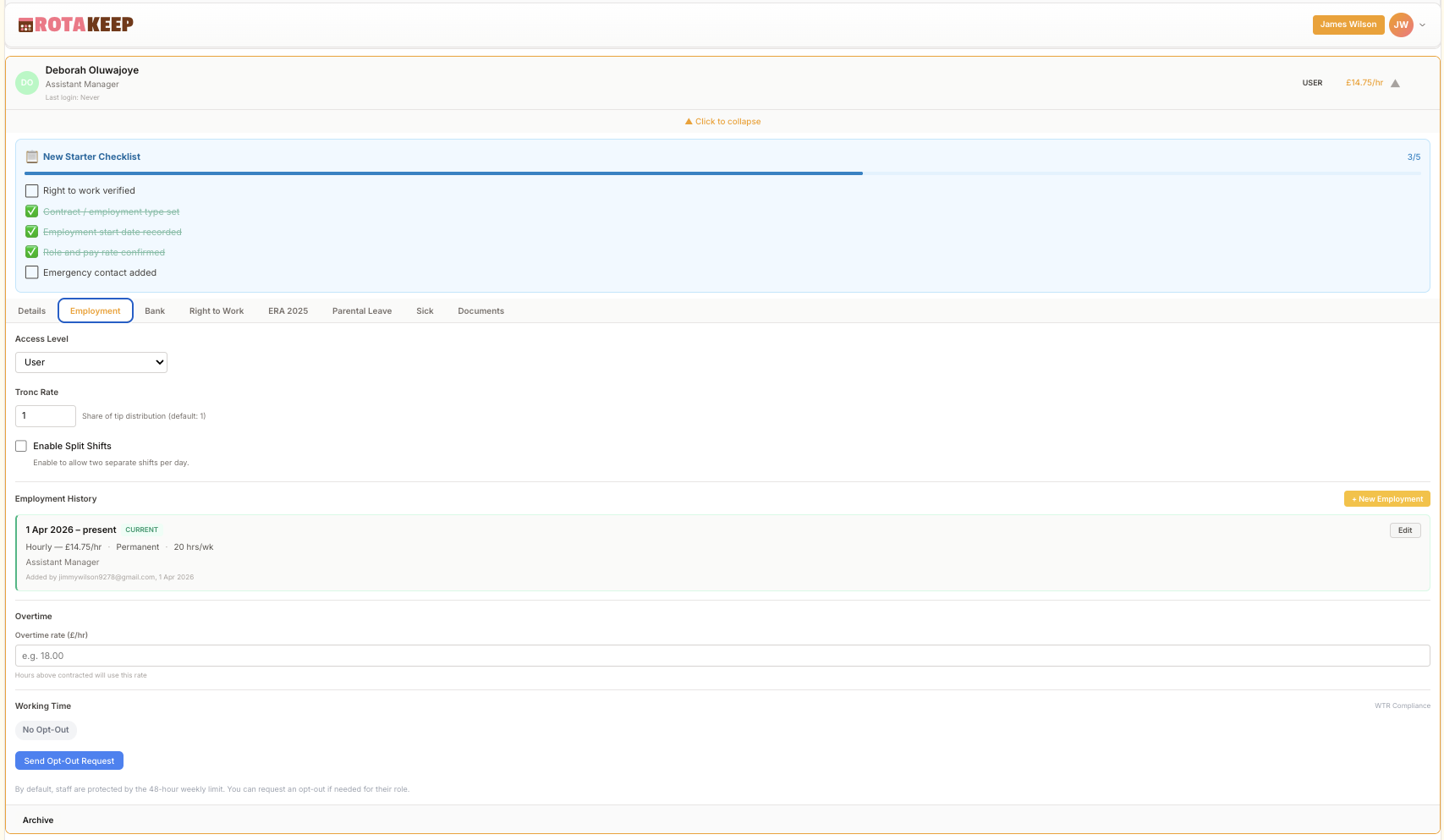Click the '3/5' checklist count
The height and width of the screenshot is (840, 1444).
[x=1414, y=157]
